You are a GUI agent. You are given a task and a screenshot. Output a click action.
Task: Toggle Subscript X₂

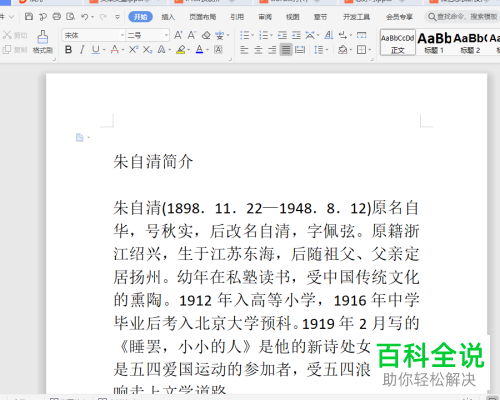coord(147,50)
